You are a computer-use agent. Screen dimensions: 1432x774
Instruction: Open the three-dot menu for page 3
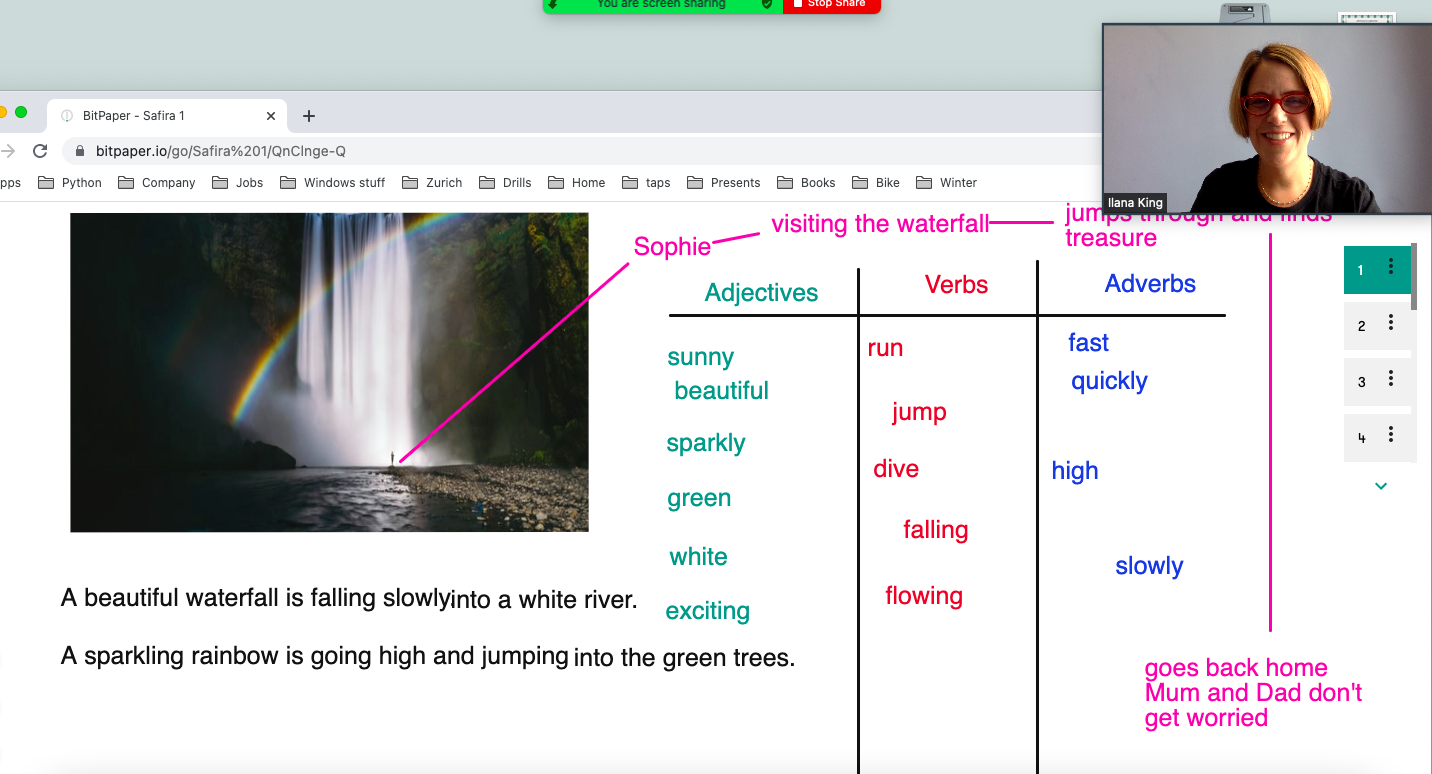1390,380
